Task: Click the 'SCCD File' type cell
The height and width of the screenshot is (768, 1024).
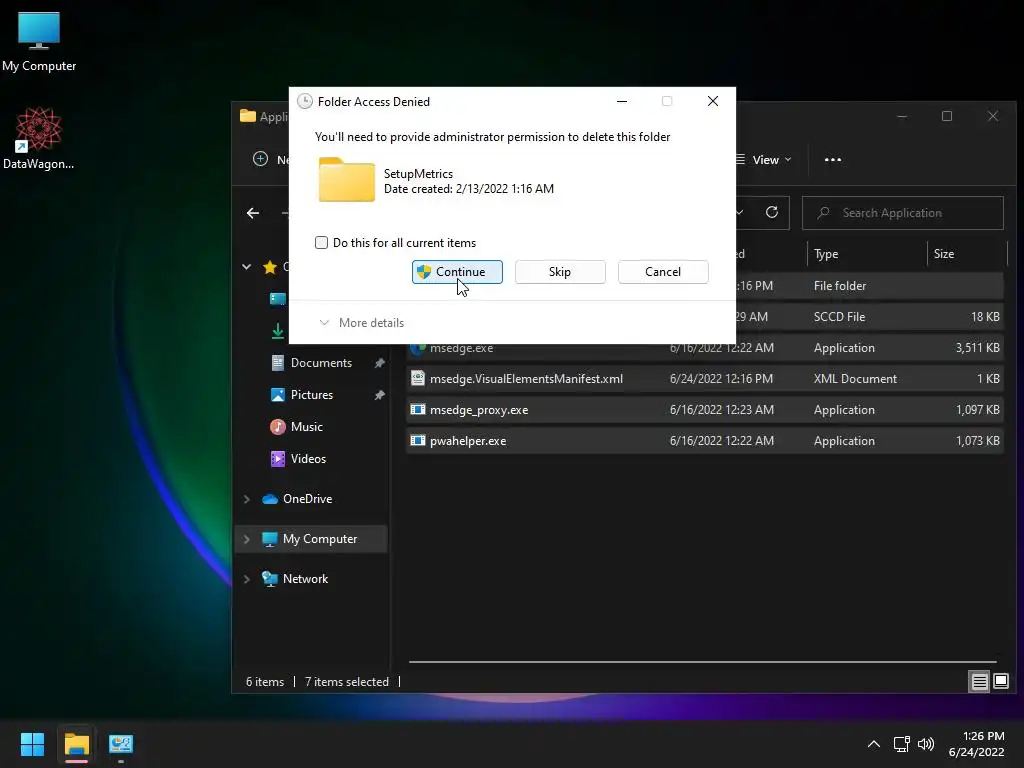Action: tap(839, 317)
